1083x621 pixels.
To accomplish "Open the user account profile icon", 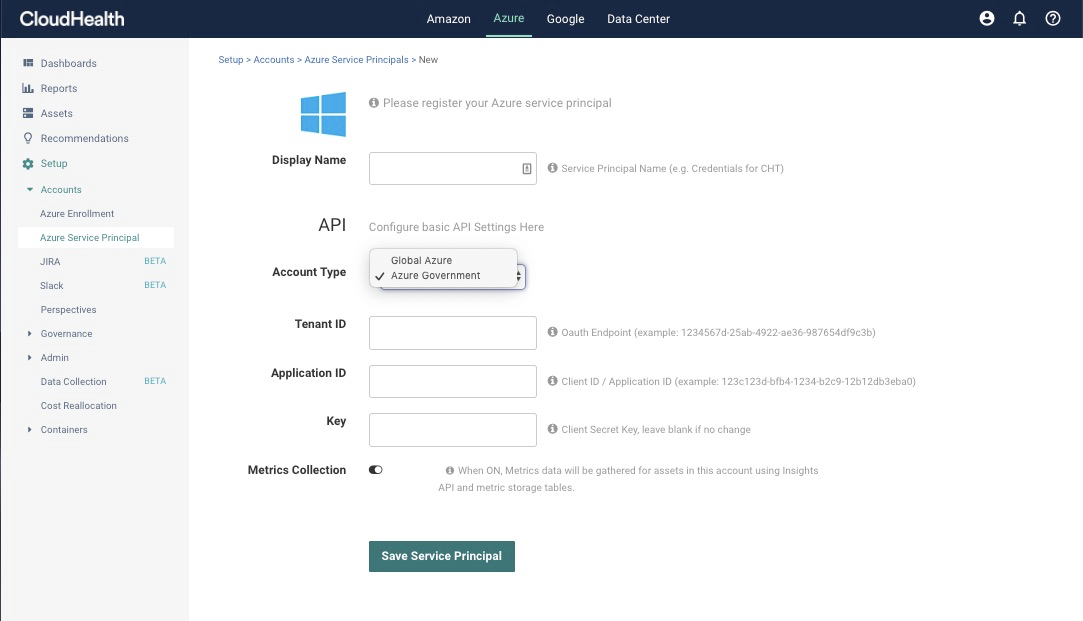I will (x=986, y=18).
